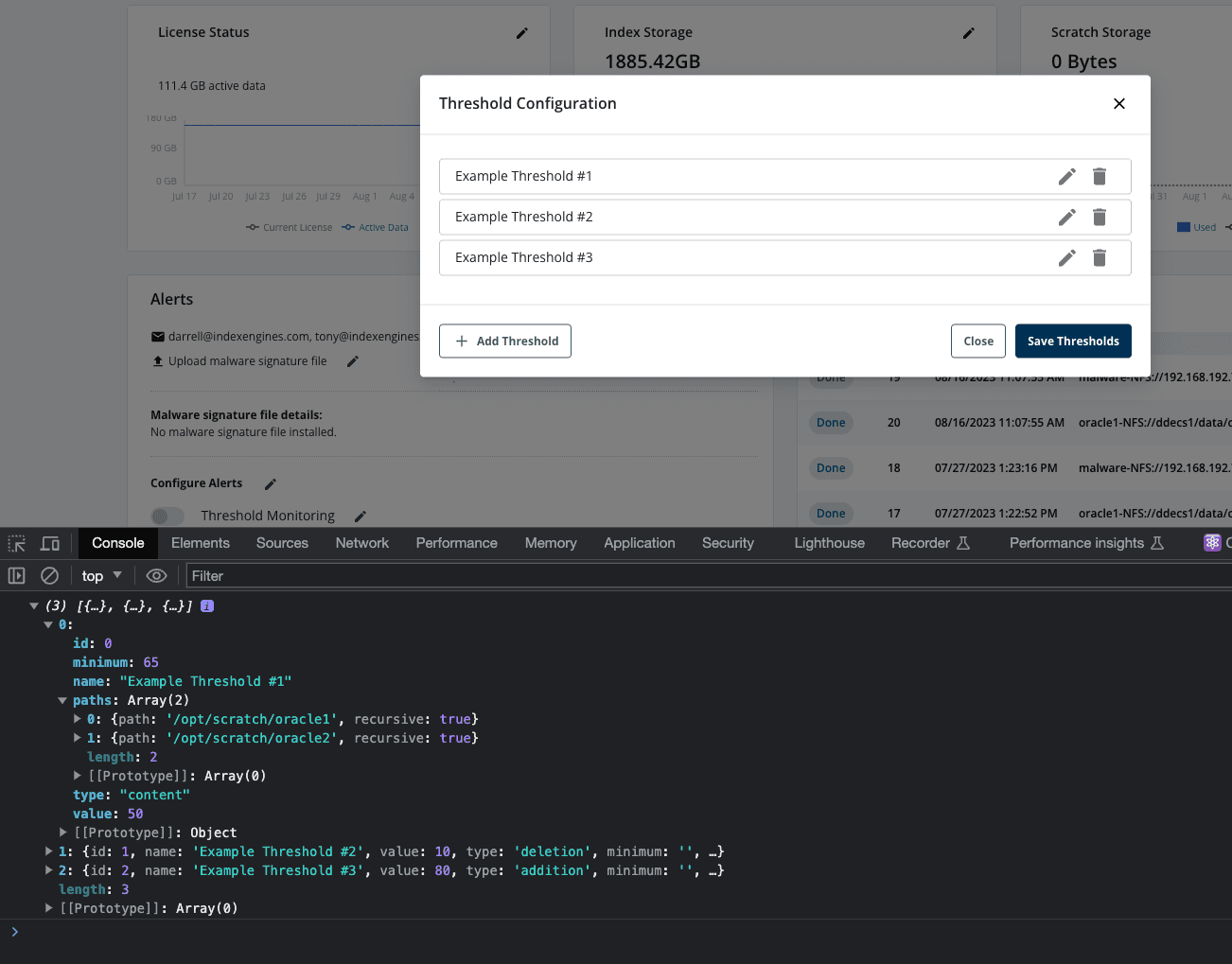Viewport: 1232px width, 964px height.
Task: Click the pencil icon for Example Threshold #1
Action: pos(1066,176)
